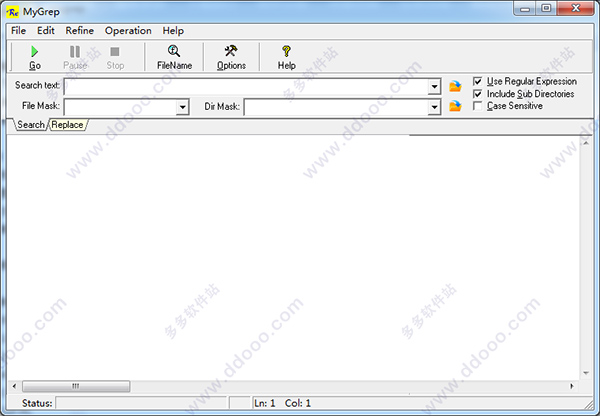Click the horizontal scrollbar right arrow
This screenshot has width=600, height=416.
[x=572, y=386]
